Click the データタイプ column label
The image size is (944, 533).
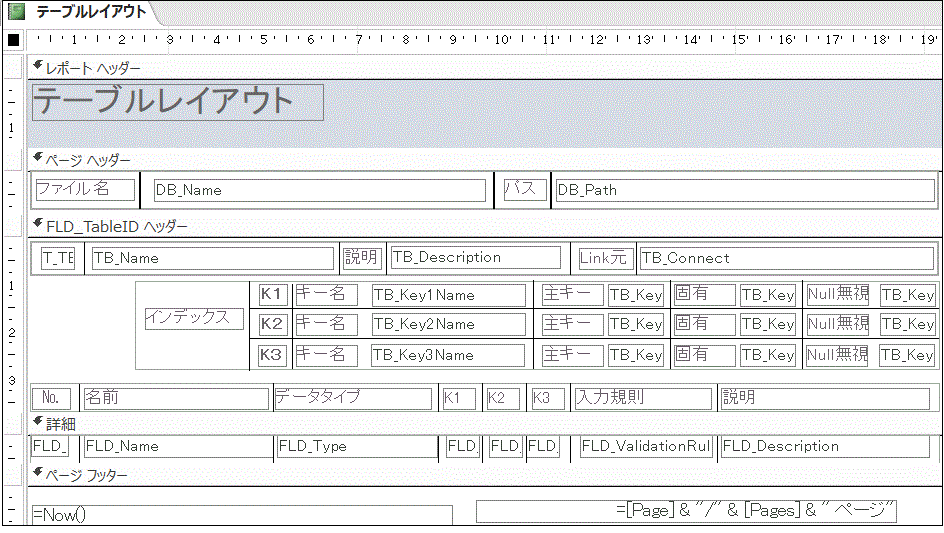click(354, 398)
